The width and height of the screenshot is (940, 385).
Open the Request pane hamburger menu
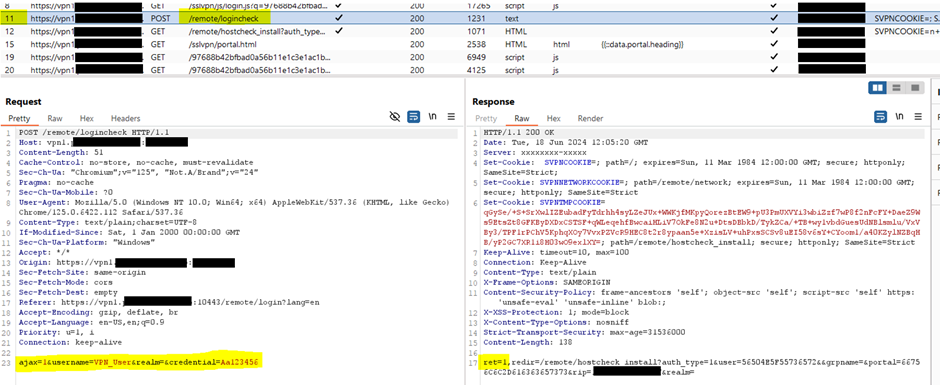[x=451, y=116]
